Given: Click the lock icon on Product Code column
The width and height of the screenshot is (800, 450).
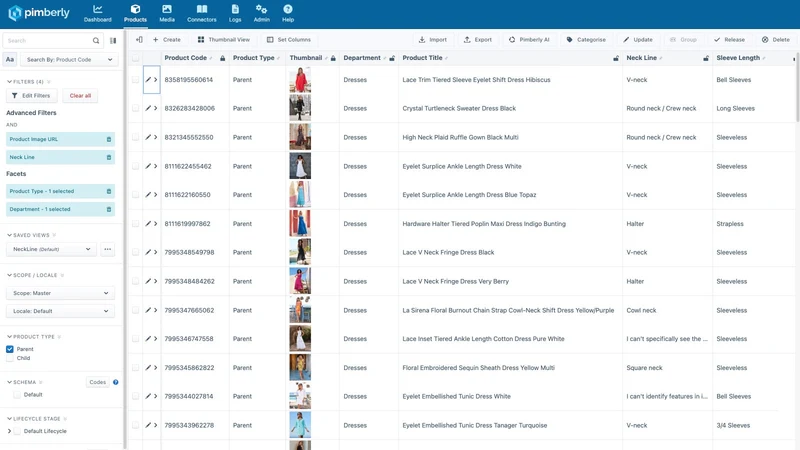Looking at the screenshot, I should [222, 58].
